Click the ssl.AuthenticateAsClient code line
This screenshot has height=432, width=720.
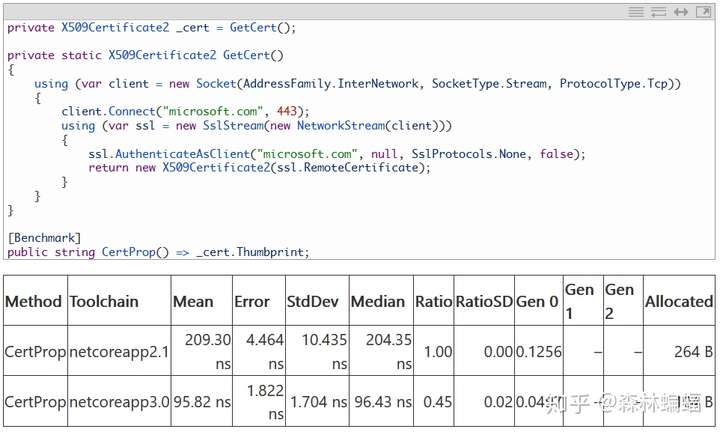tap(335, 154)
